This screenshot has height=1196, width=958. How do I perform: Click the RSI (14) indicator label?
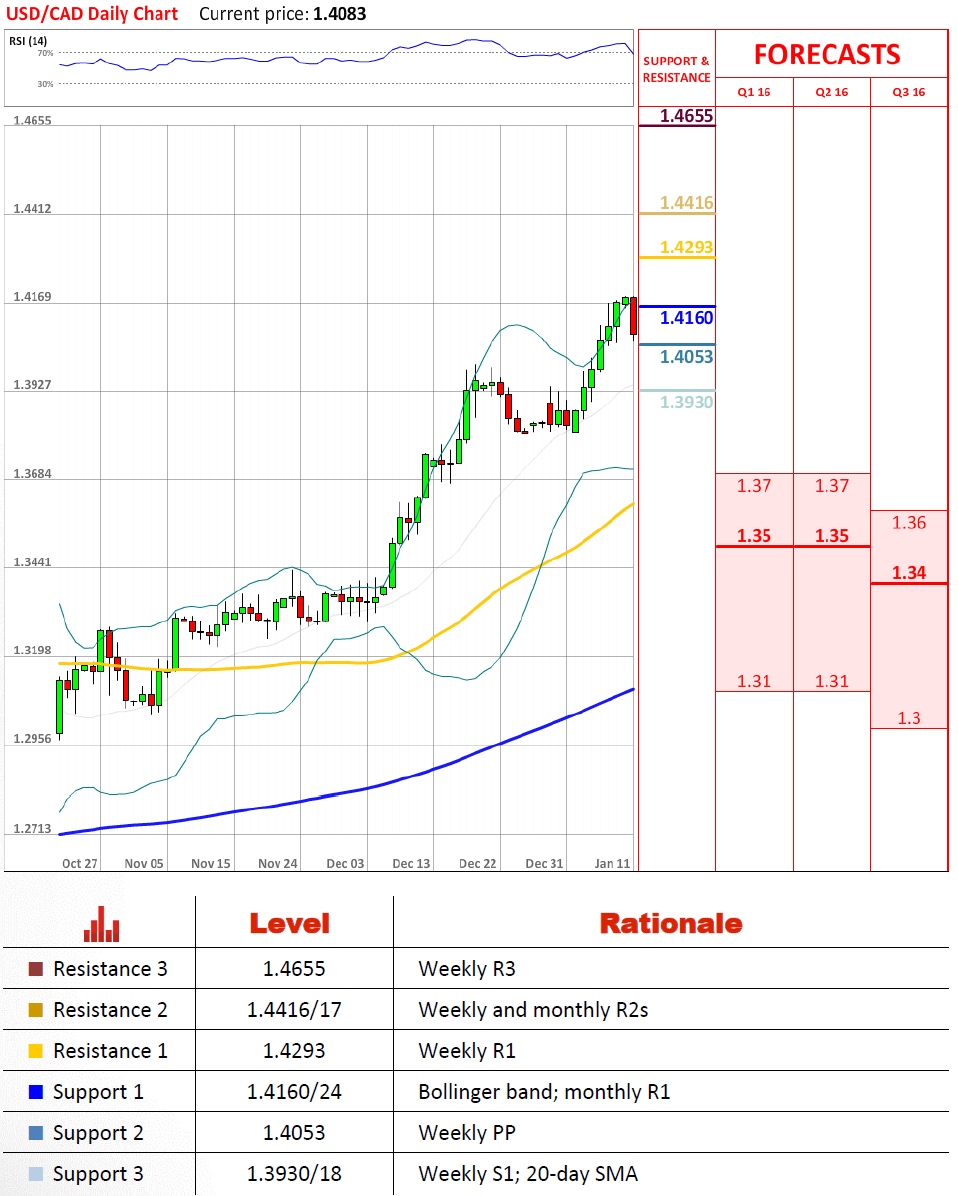pyautogui.click(x=27, y=40)
